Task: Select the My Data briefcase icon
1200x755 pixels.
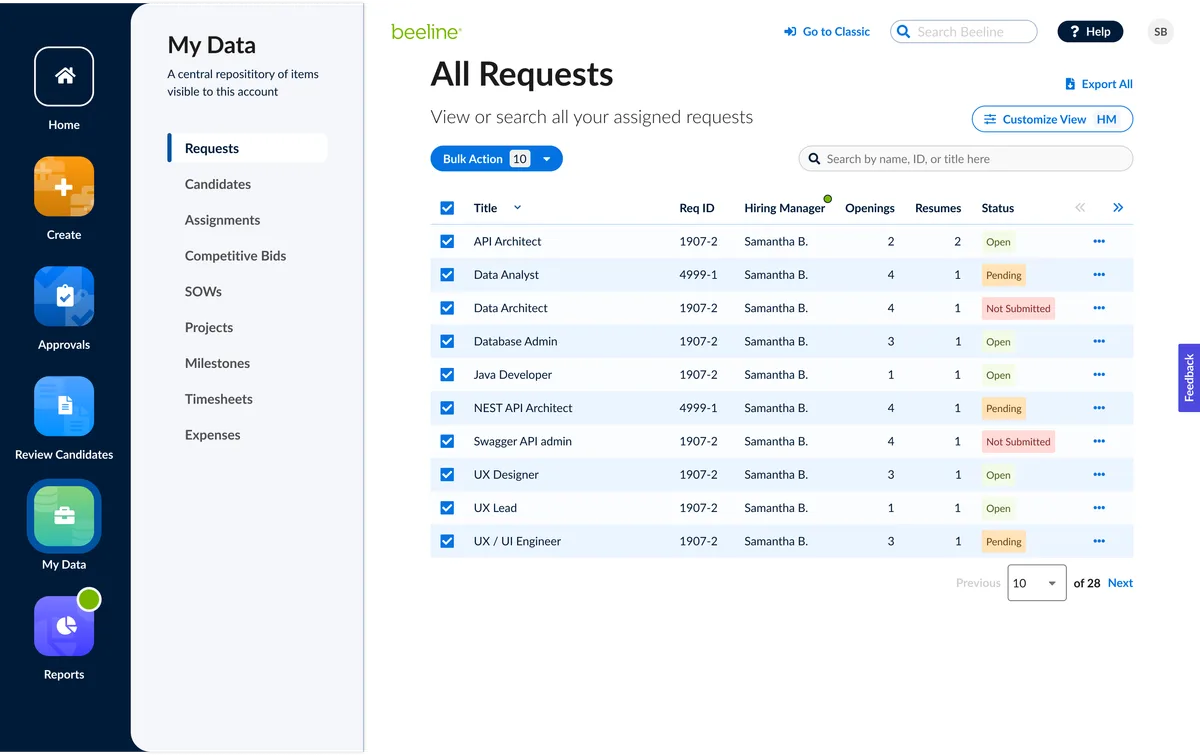Action: coord(64,516)
